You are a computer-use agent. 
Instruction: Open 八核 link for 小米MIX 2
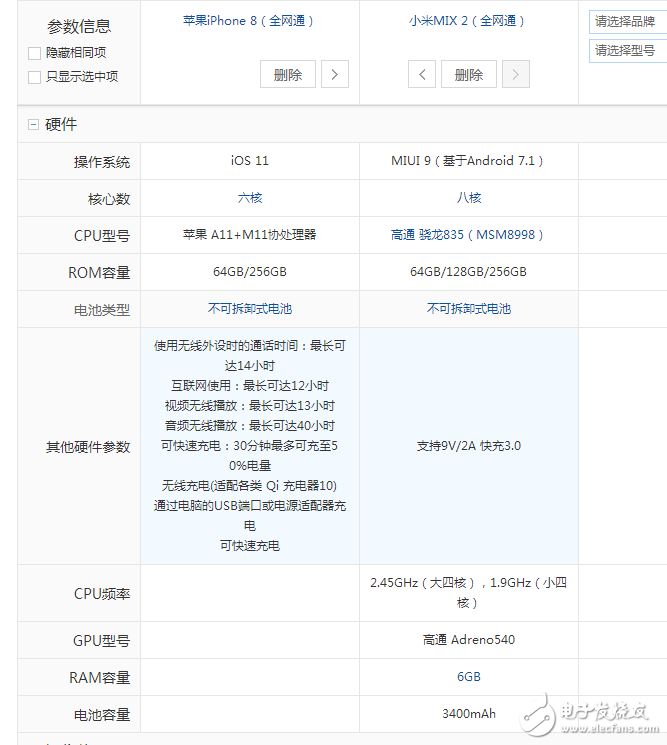(x=469, y=198)
